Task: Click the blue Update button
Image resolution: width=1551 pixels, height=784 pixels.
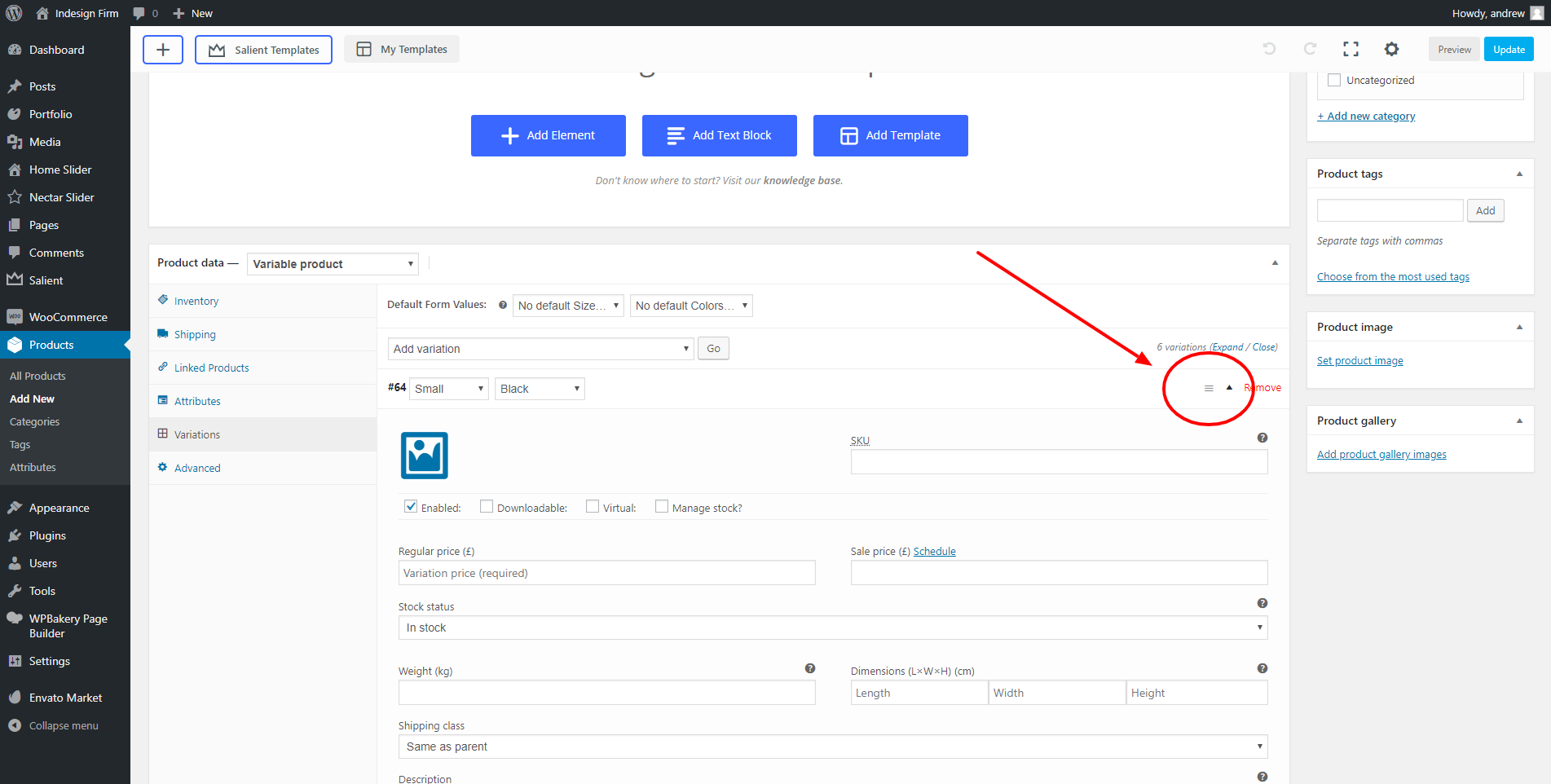Action: [x=1509, y=50]
